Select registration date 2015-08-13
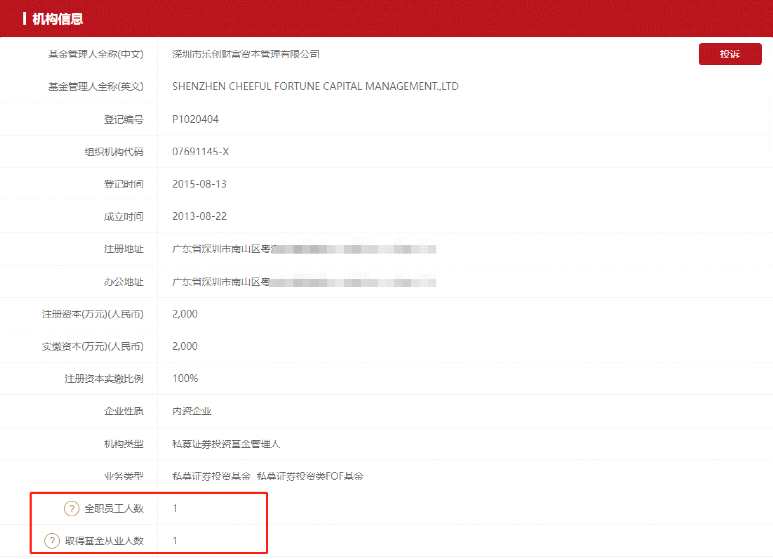 199,184
